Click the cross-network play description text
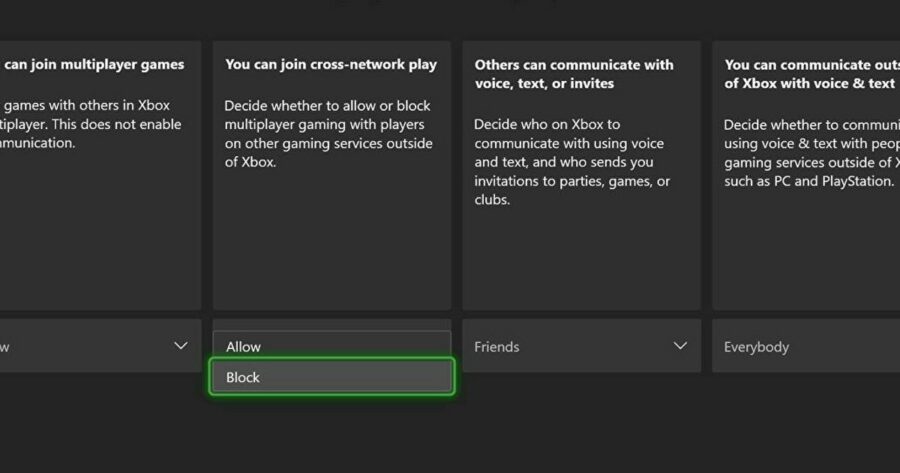 pyautogui.click(x=329, y=133)
